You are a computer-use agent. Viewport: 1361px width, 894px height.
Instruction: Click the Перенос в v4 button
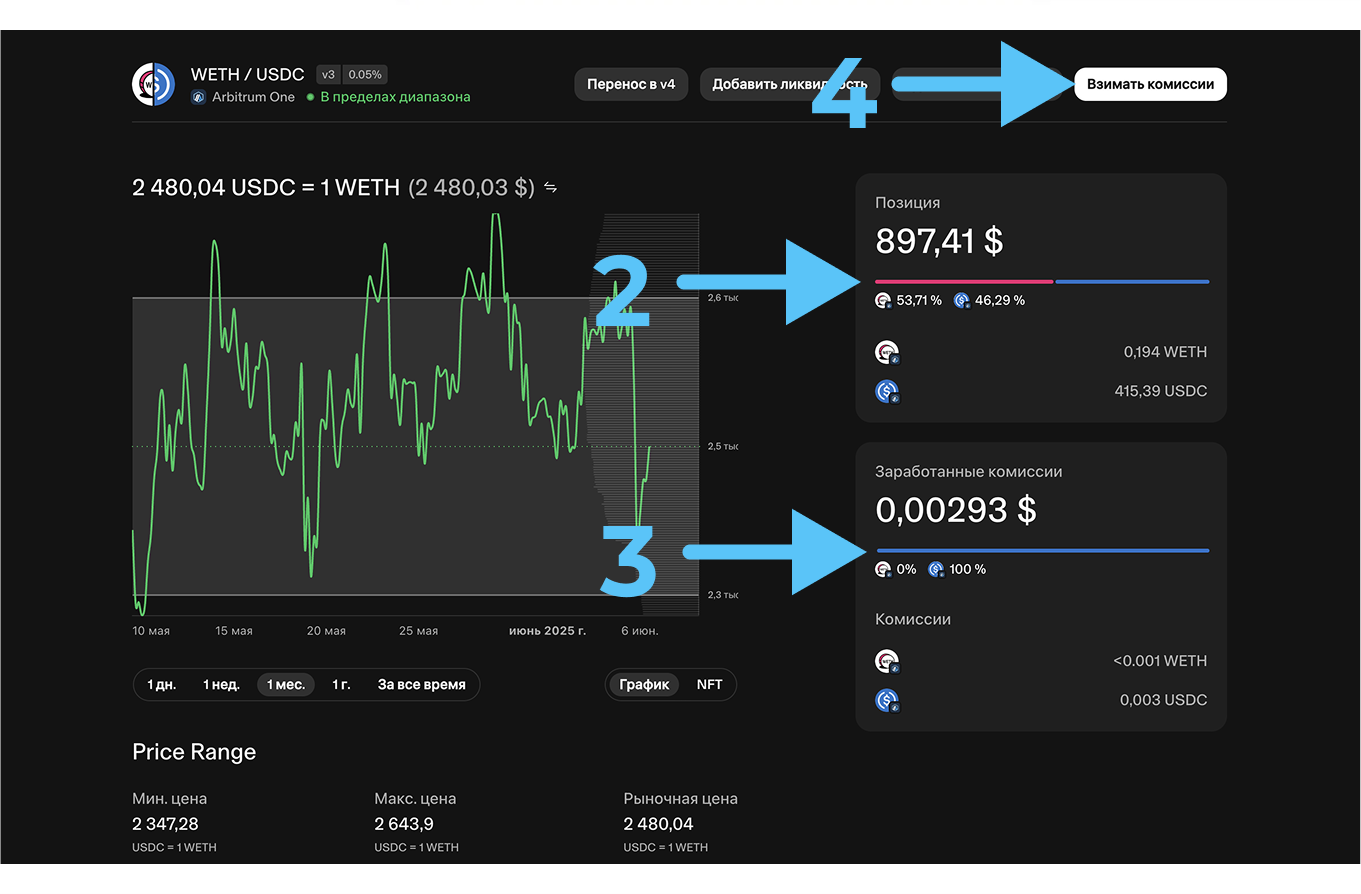coord(631,85)
